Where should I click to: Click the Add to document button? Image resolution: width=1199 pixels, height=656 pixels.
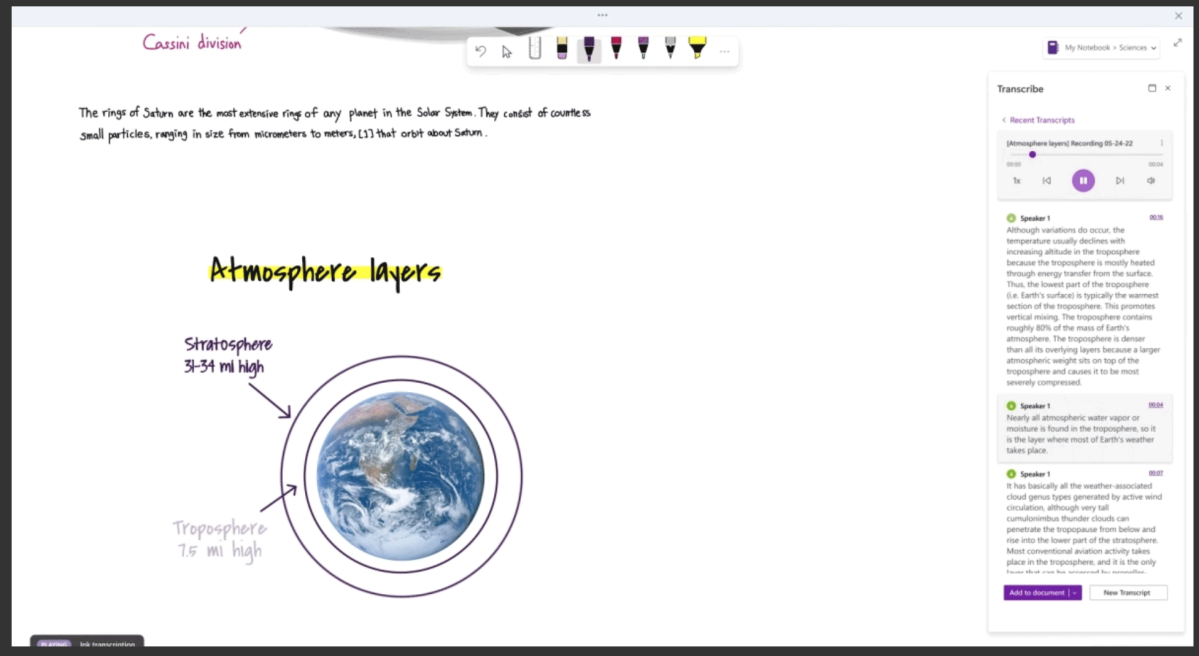click(1036, 593)
